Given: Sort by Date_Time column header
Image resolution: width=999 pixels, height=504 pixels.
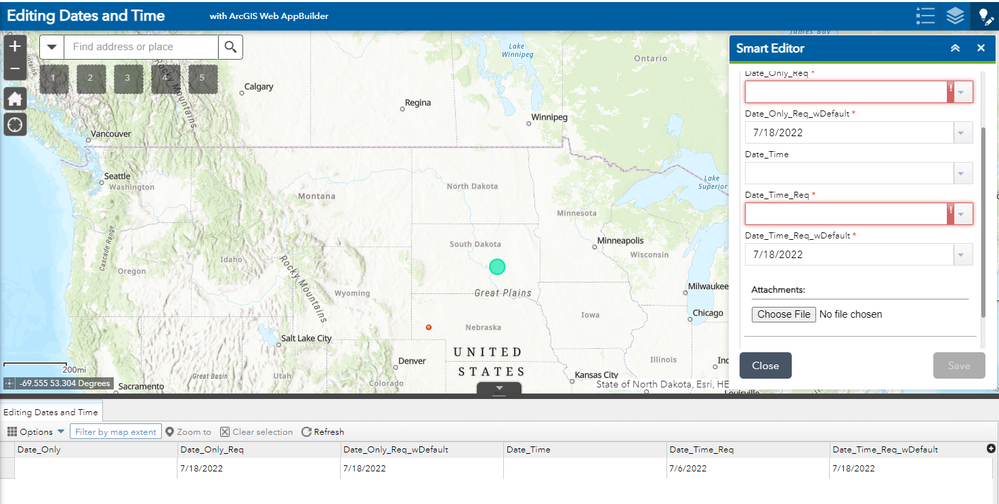Looking at the screenshot, I should 585,450.
